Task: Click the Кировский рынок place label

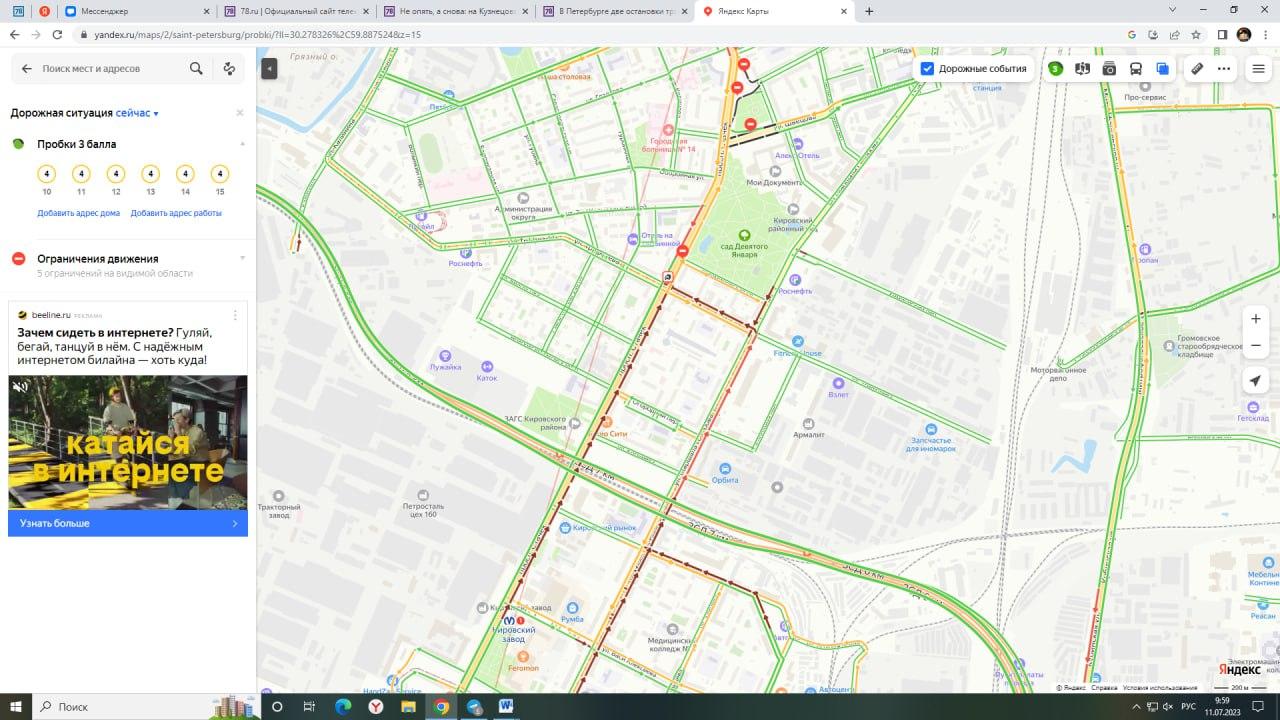Action: [x=604, y=527]
